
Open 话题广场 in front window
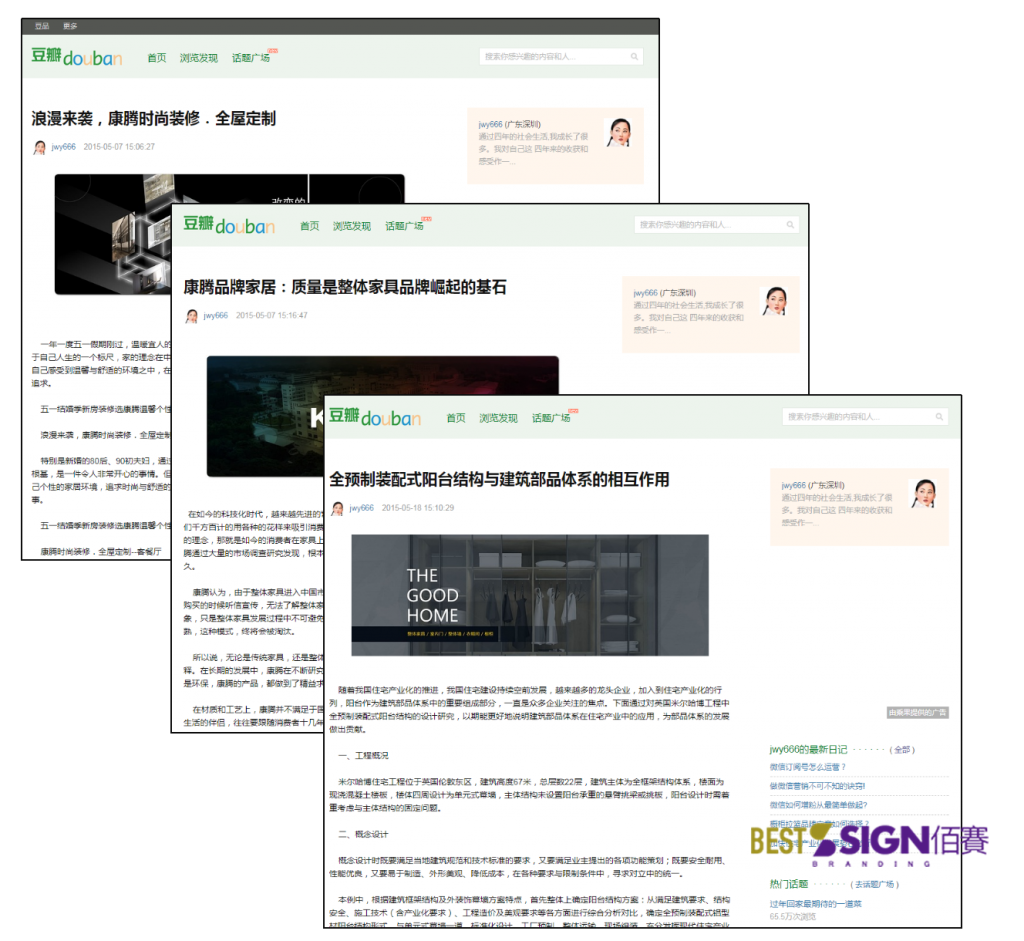[x=551, y=418]
